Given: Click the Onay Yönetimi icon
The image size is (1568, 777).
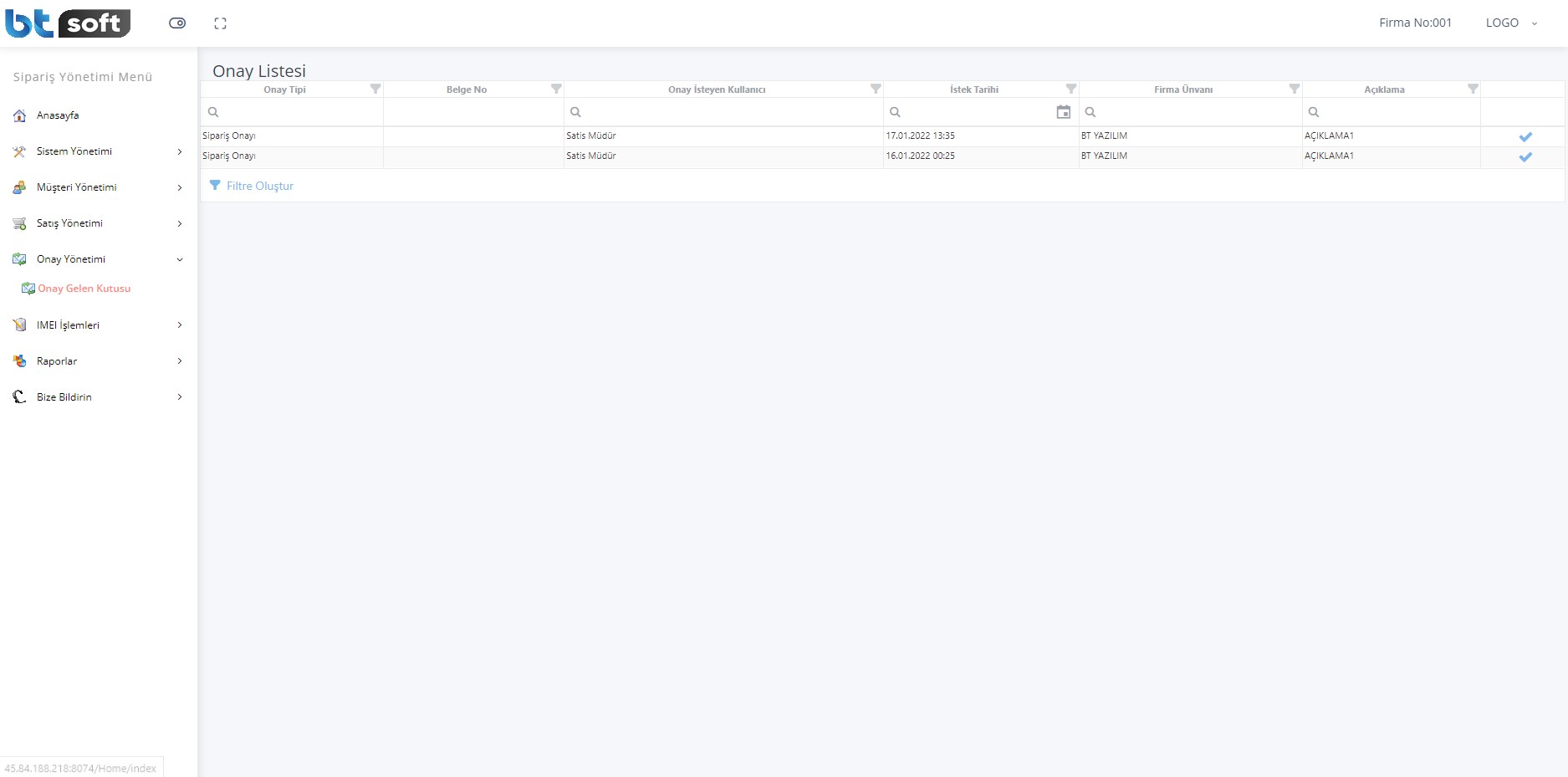Looking at the screenshot, I should point(19,259).
